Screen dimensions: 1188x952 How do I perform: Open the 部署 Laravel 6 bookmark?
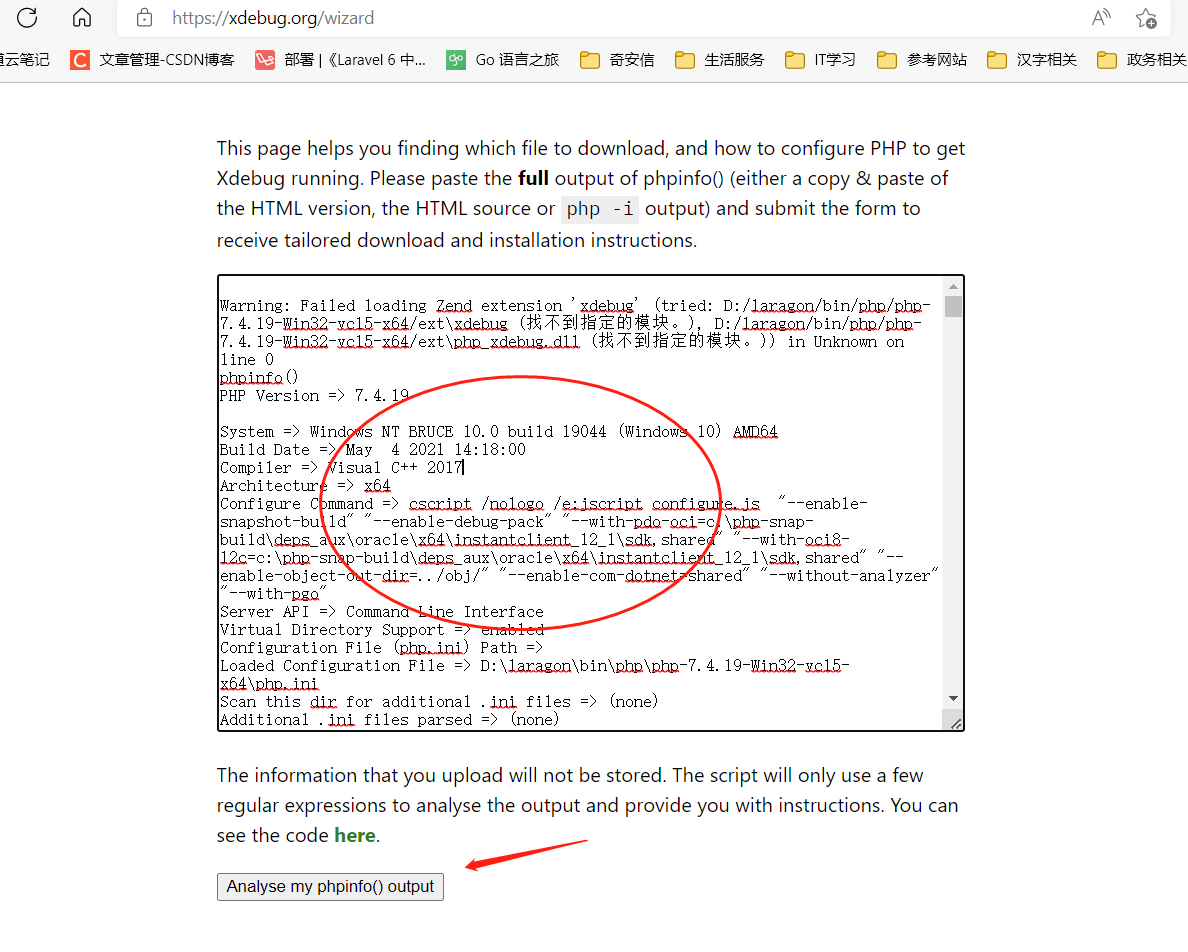(340, 60)
